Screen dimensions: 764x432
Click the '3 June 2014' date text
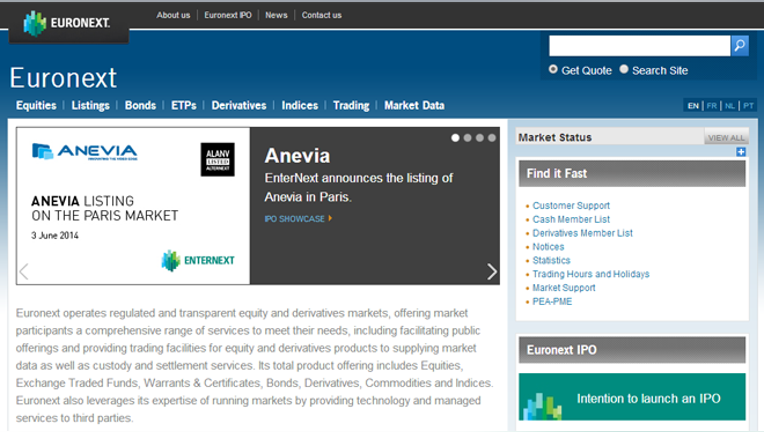coord(55,235)
